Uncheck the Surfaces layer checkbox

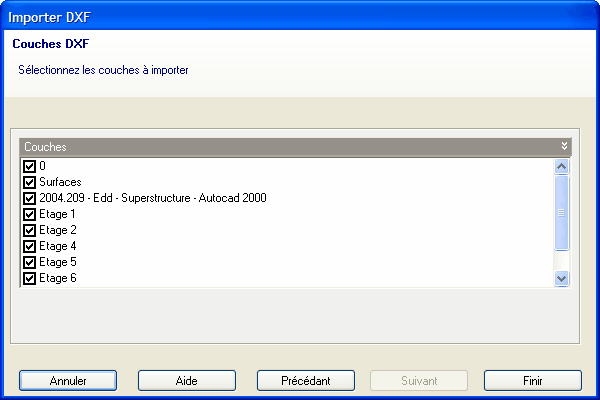click(x=29, y=182)
